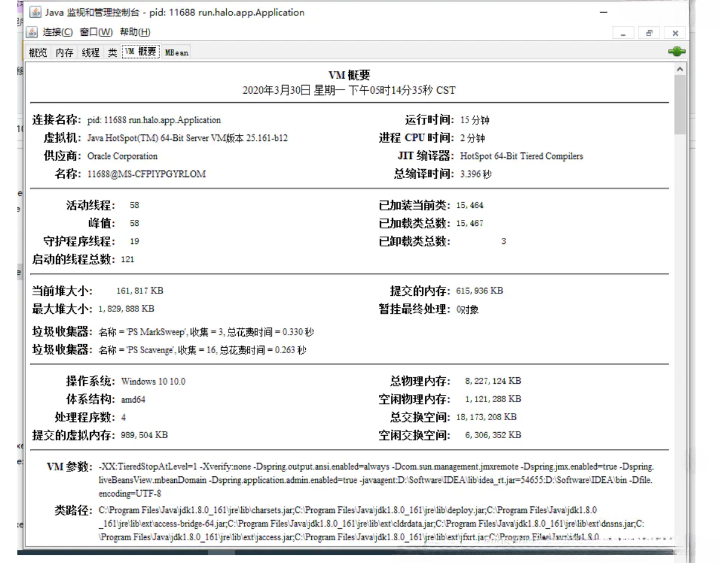
Task: Switch to the MBean tab
Action: 177,52
